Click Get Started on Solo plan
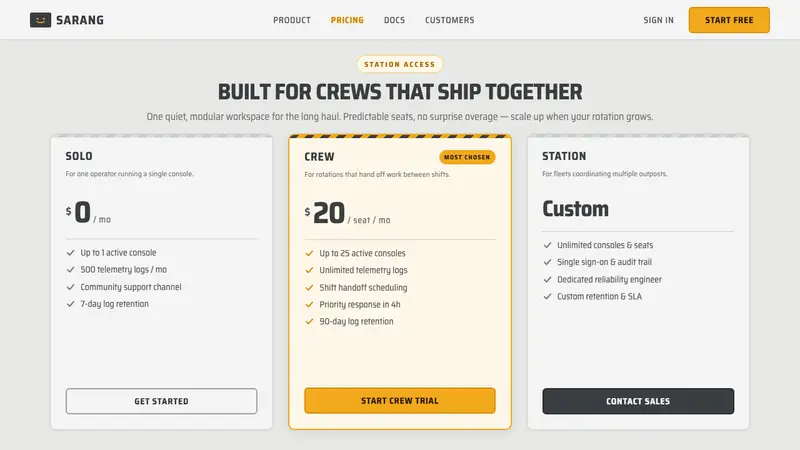The image size is (800, 450). click(161, 401)
